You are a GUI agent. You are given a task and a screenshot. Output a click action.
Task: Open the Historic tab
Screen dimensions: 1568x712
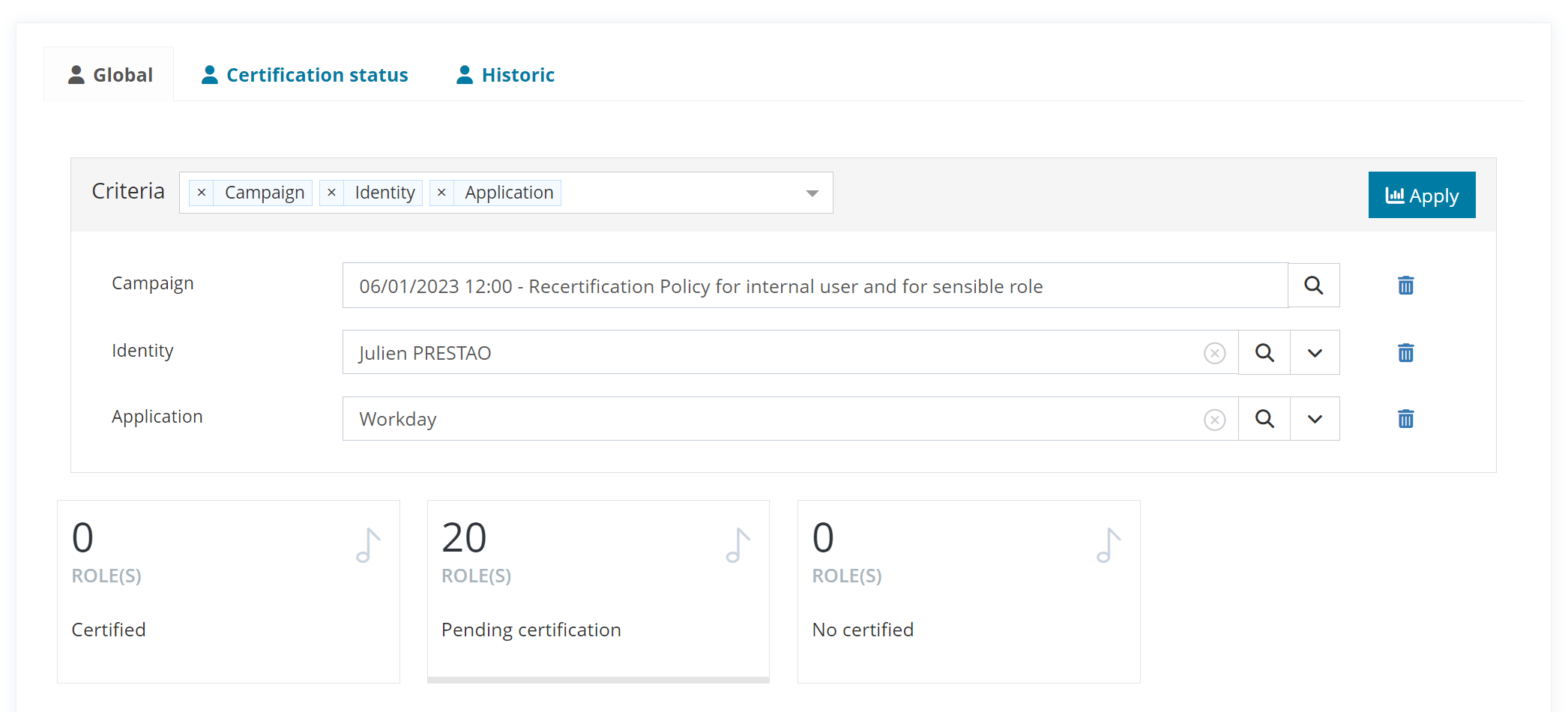point(506,75)
